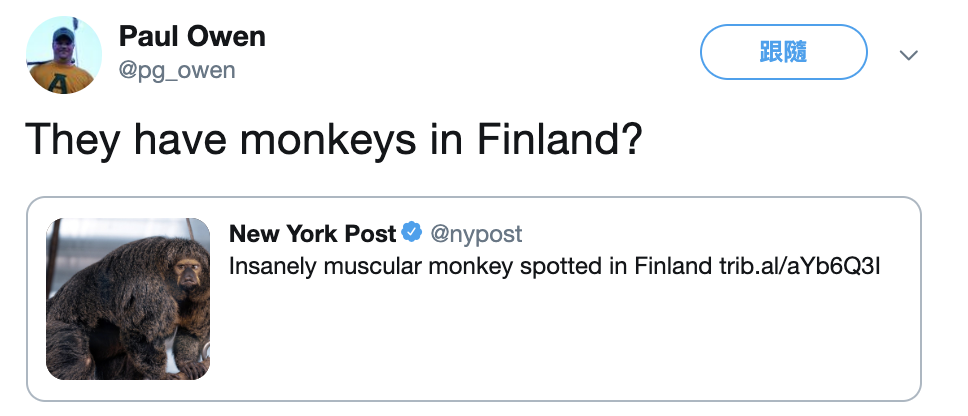Click the 跟隨 follow button
The width and height of the screenshot is (968, 416).
point(783,52)
